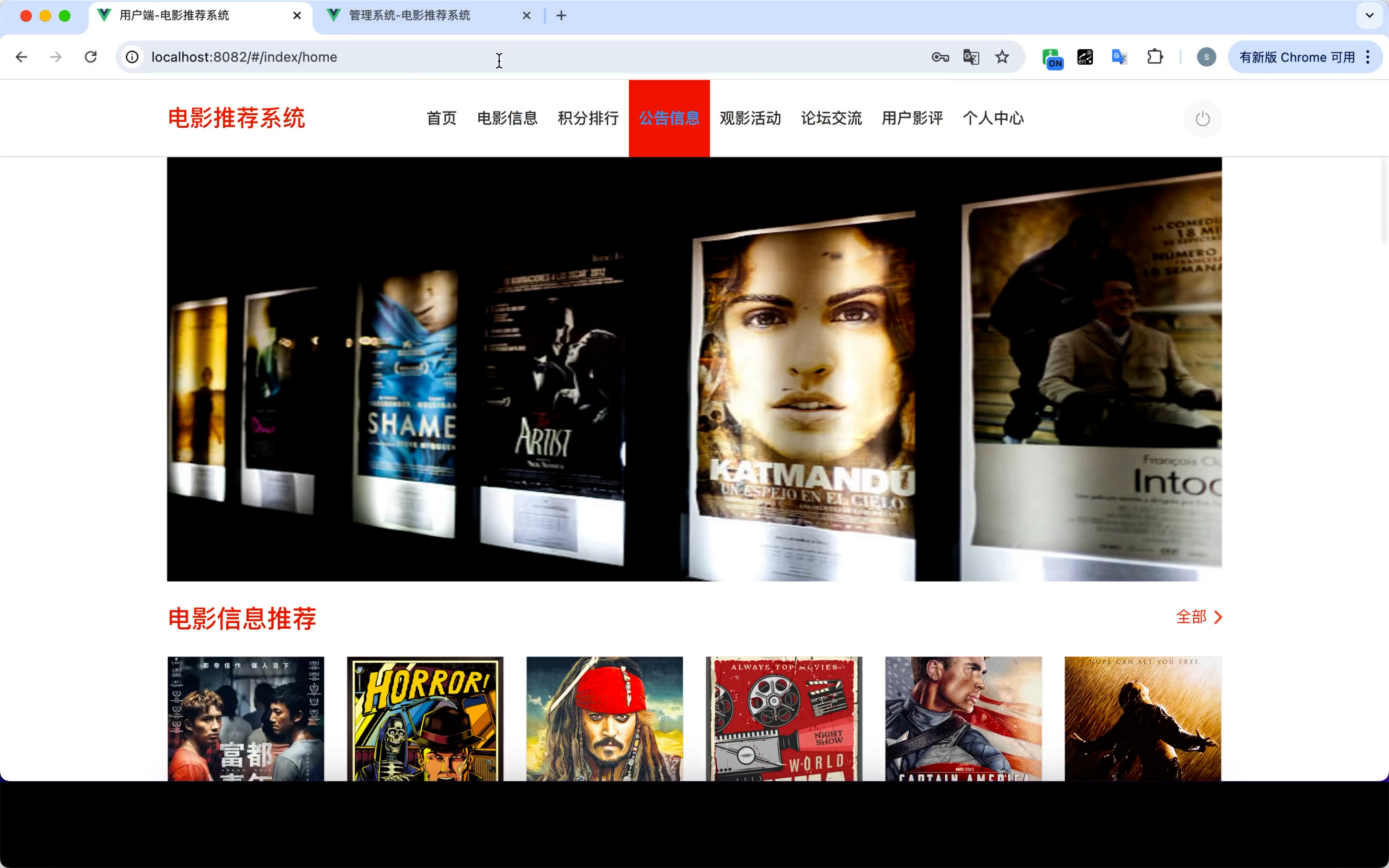Screen dimensions: 1389x868
Task: View site information icon in address bar
Action: (x=132, y=57)
